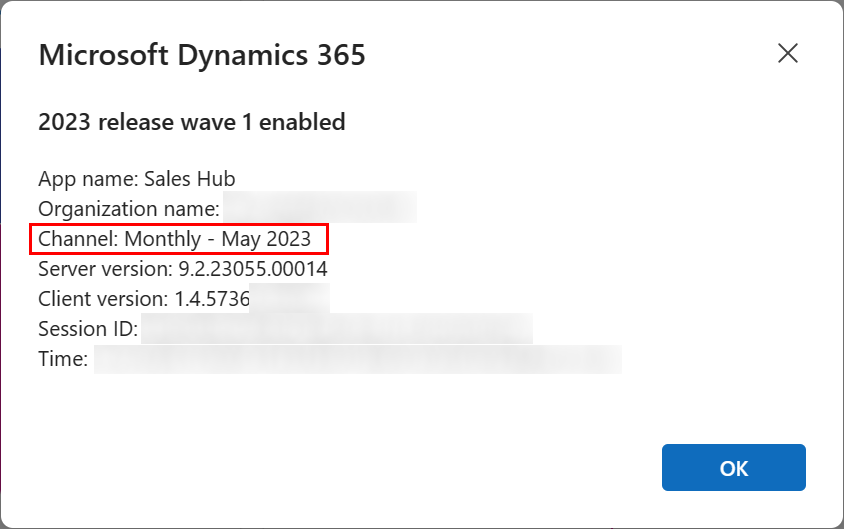Viewport: 844px width, 529px height.
Task: Click the Session ID label
Action: [x=88, y=329]
